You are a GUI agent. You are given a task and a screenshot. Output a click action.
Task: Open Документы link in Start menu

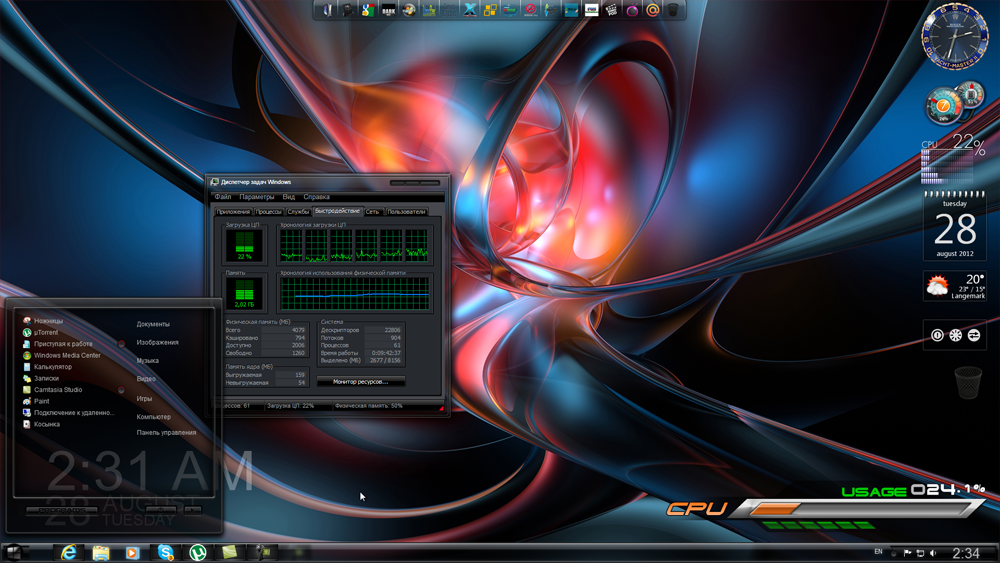(x=153, y=324)
